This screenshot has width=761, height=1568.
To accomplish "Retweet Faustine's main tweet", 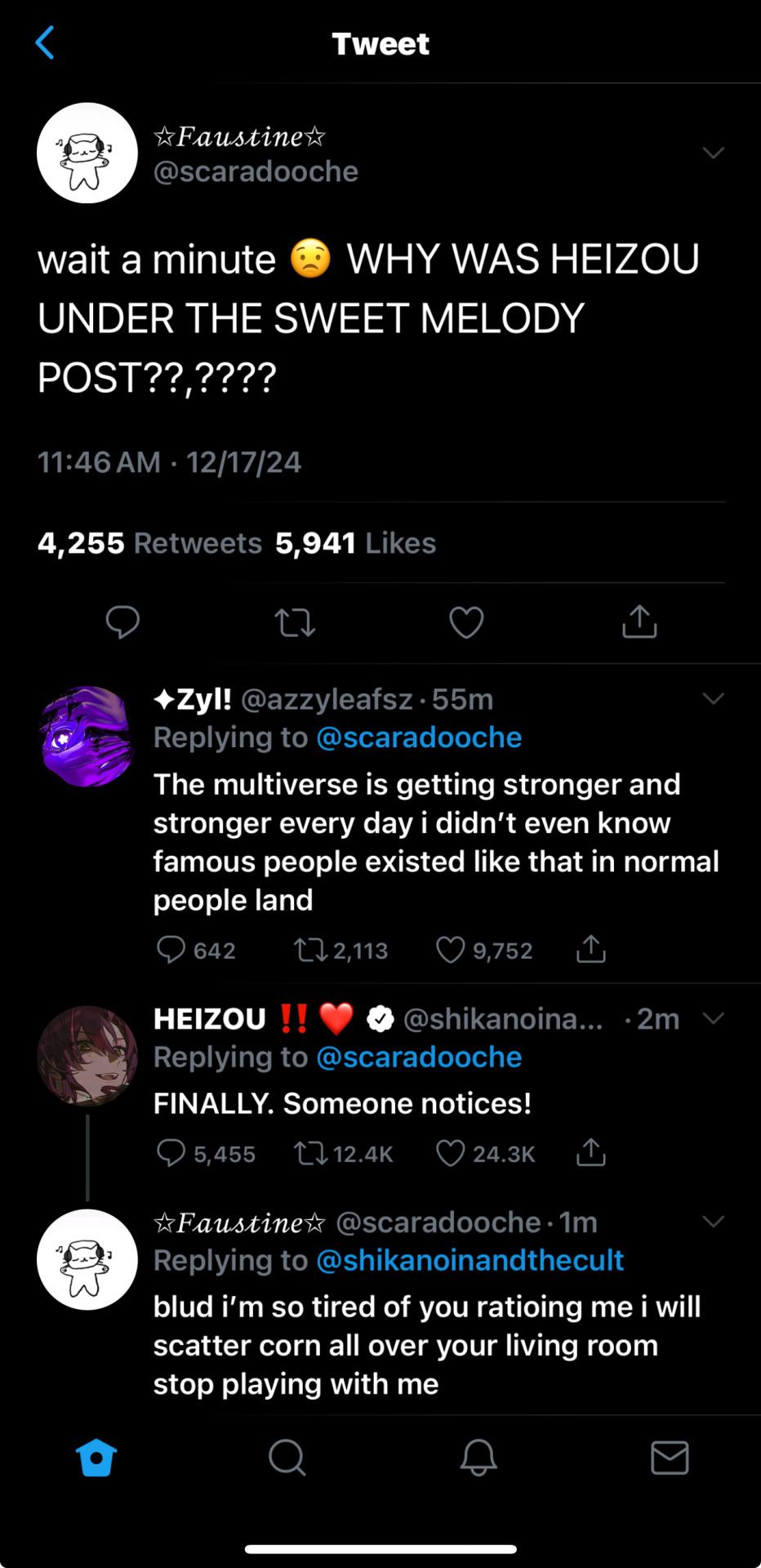I will [295, 622].
